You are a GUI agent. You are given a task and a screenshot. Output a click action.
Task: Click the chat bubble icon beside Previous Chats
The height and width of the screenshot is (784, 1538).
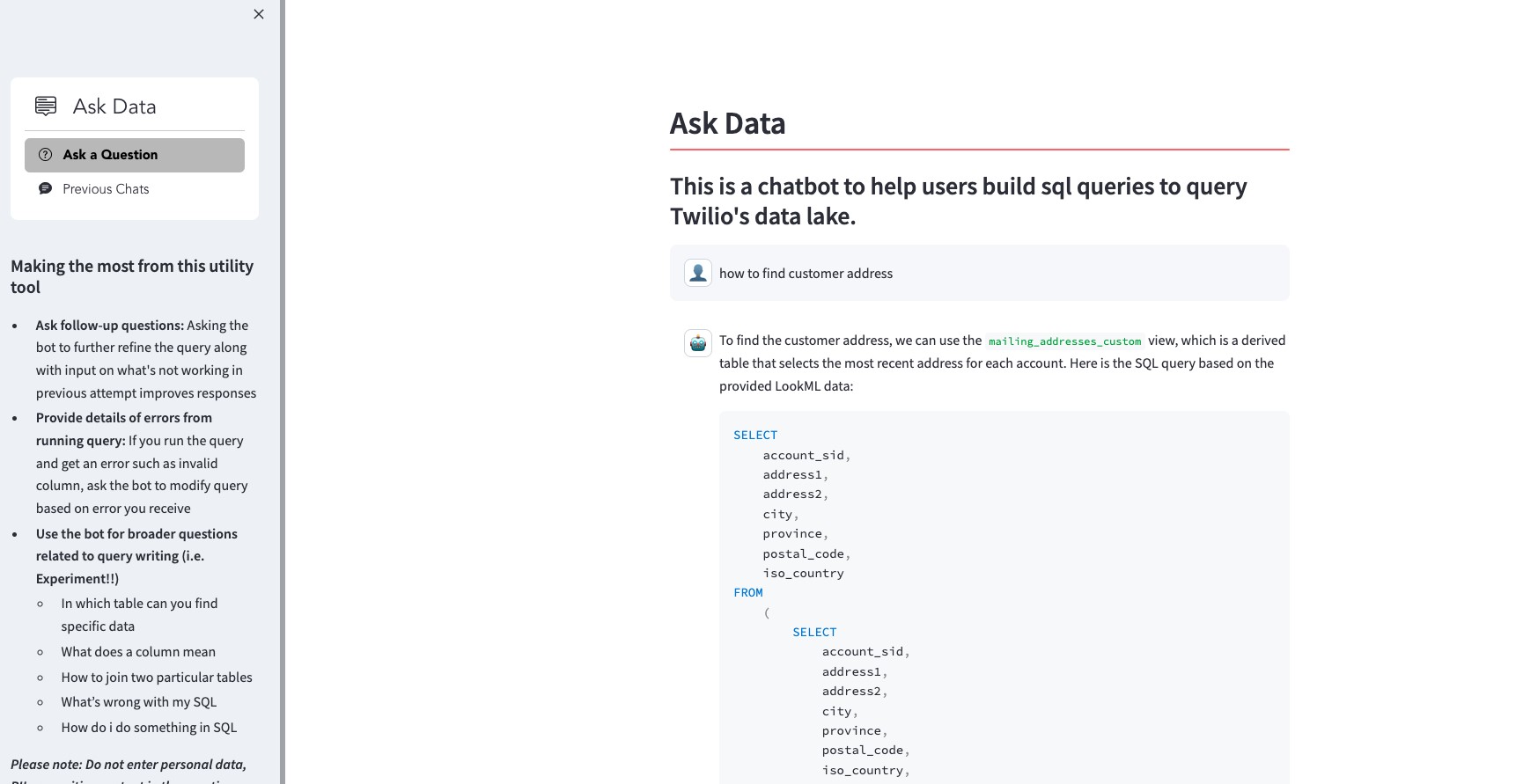(x=46, y=189)
